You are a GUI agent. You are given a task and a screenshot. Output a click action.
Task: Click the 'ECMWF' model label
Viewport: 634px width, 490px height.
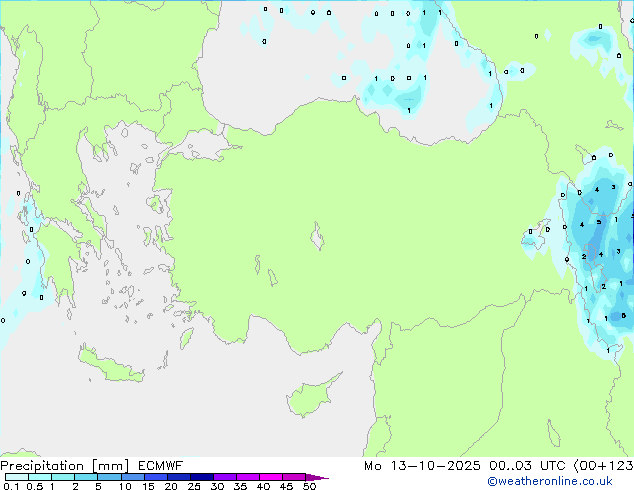(x=161, y=466)
